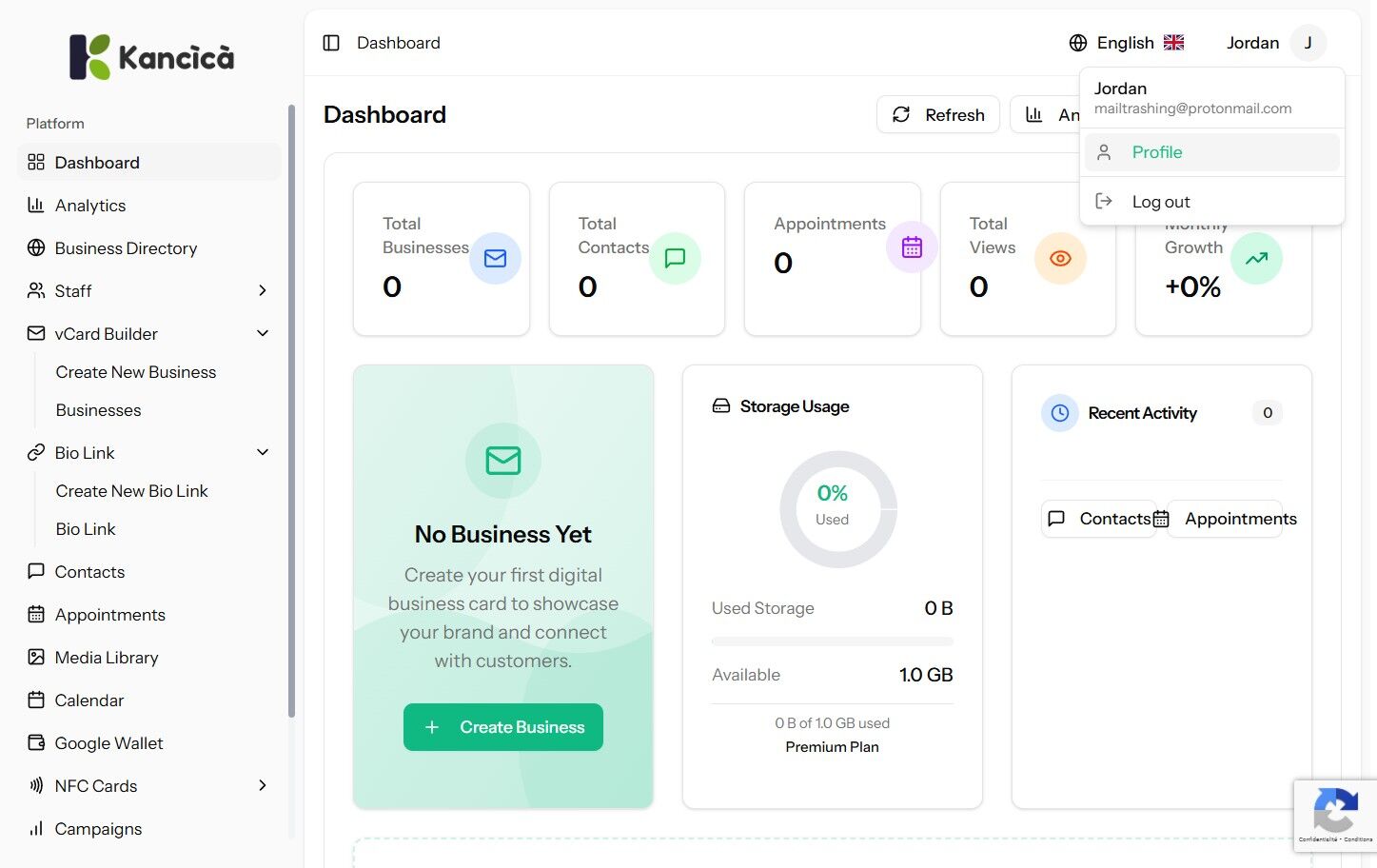Image resolution: width=1377 pixels, height=868 pixels.
Task: Open Contacts tab in Recent Activity
Action: click(x=1099, y=519)
